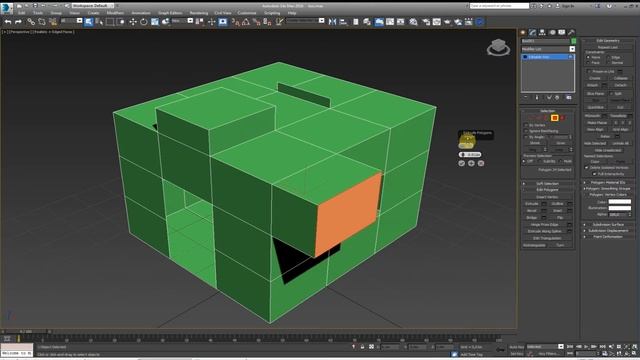
Task: Click the Detach button
Action: [620, 85]
